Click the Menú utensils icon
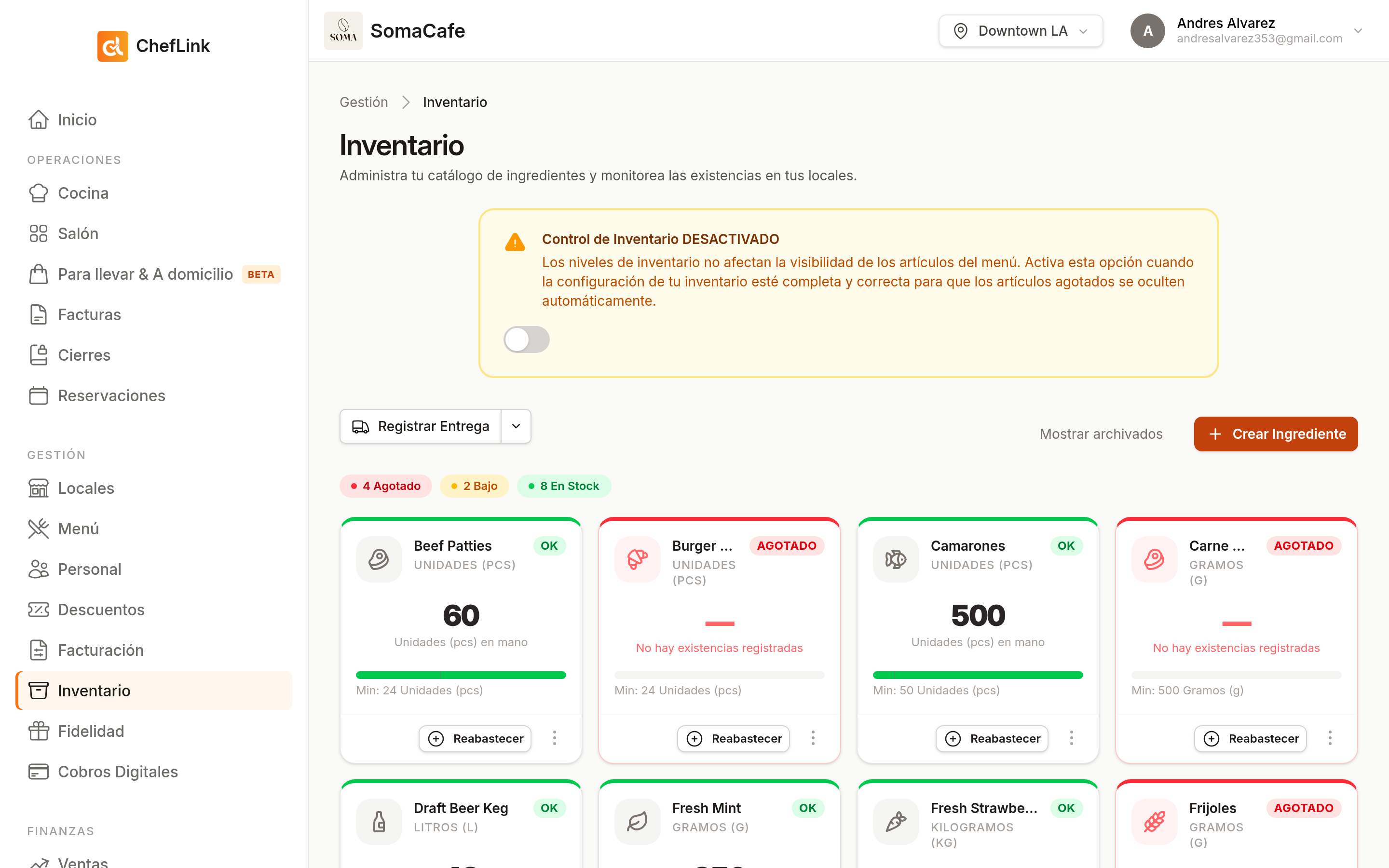 click(x=39, y=529)
